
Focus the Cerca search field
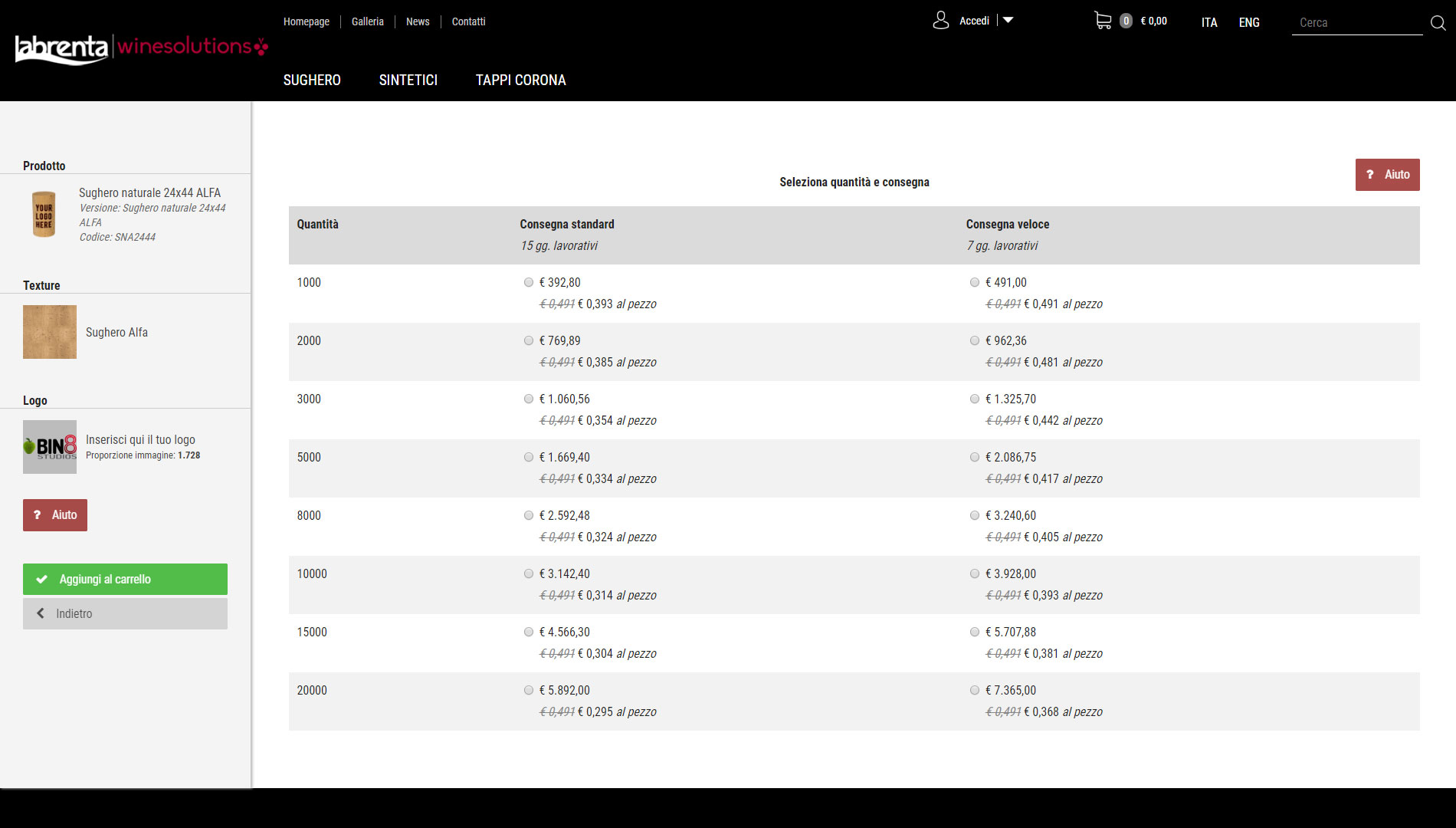pyautogui.click(x=1356, y=23)
